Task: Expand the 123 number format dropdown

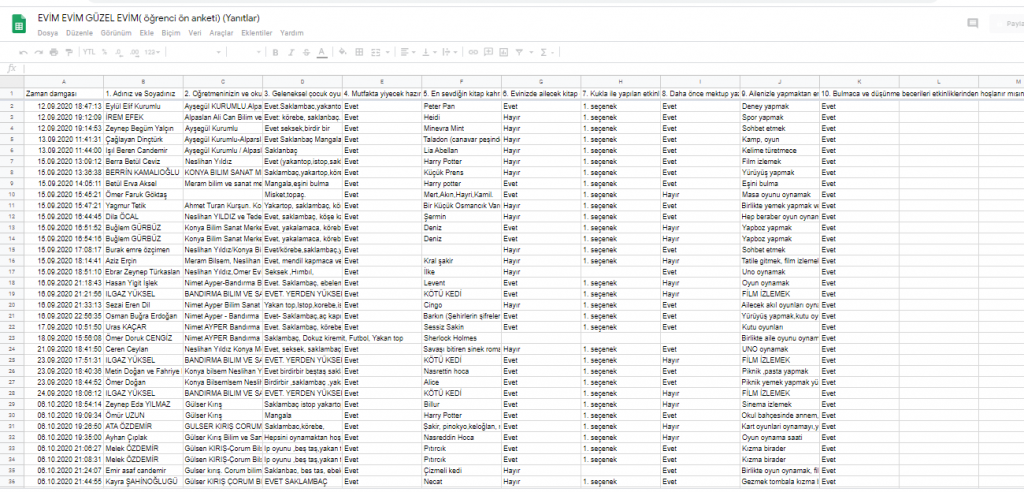Action: point(153,51)
